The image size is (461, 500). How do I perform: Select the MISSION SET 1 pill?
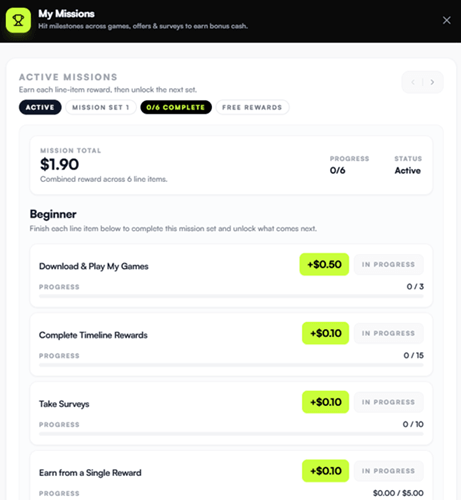tap(101, 107)
